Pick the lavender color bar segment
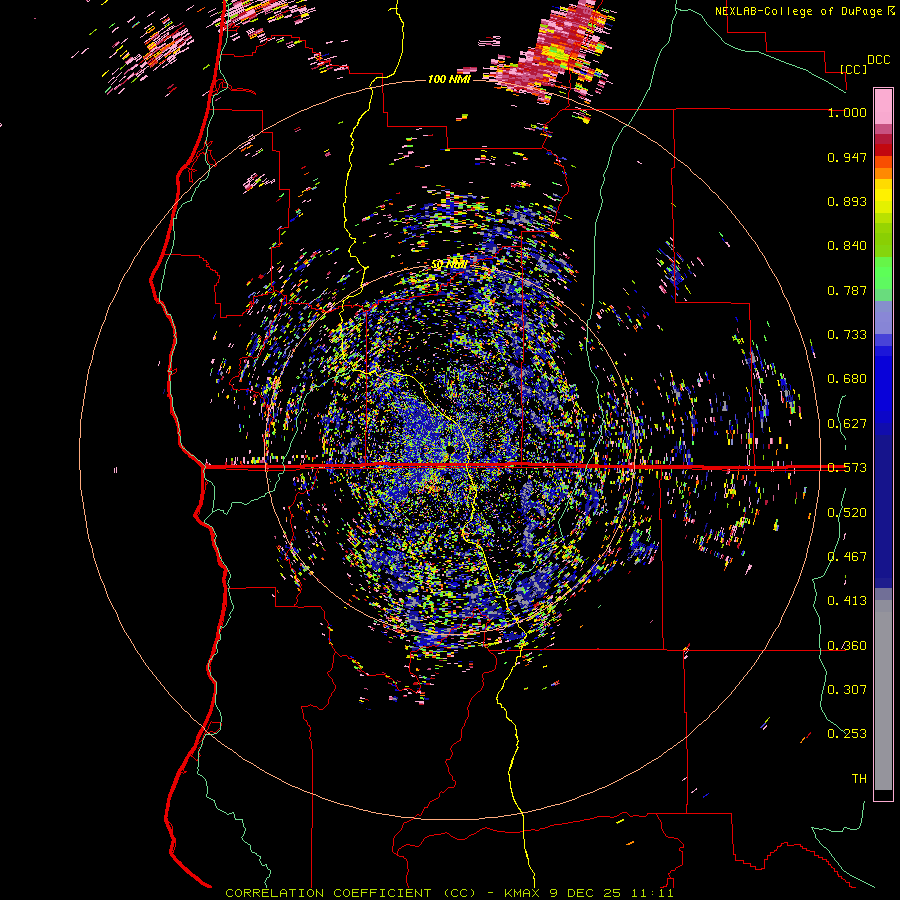This screenshot has width=900, height=900. click(x=883, y=318)
